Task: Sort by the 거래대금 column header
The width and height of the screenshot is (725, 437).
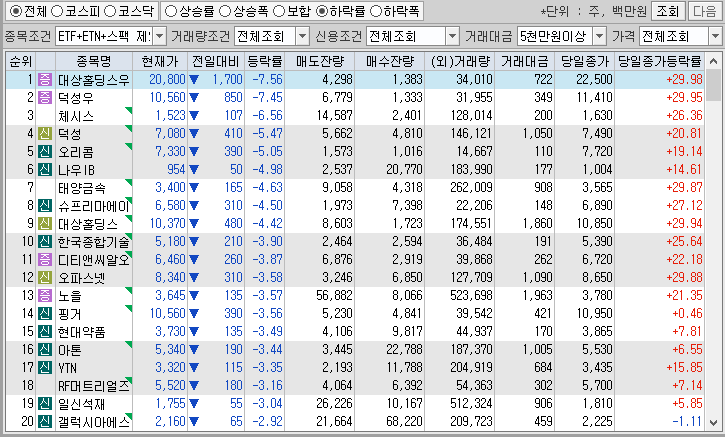Action: (524, 61)
